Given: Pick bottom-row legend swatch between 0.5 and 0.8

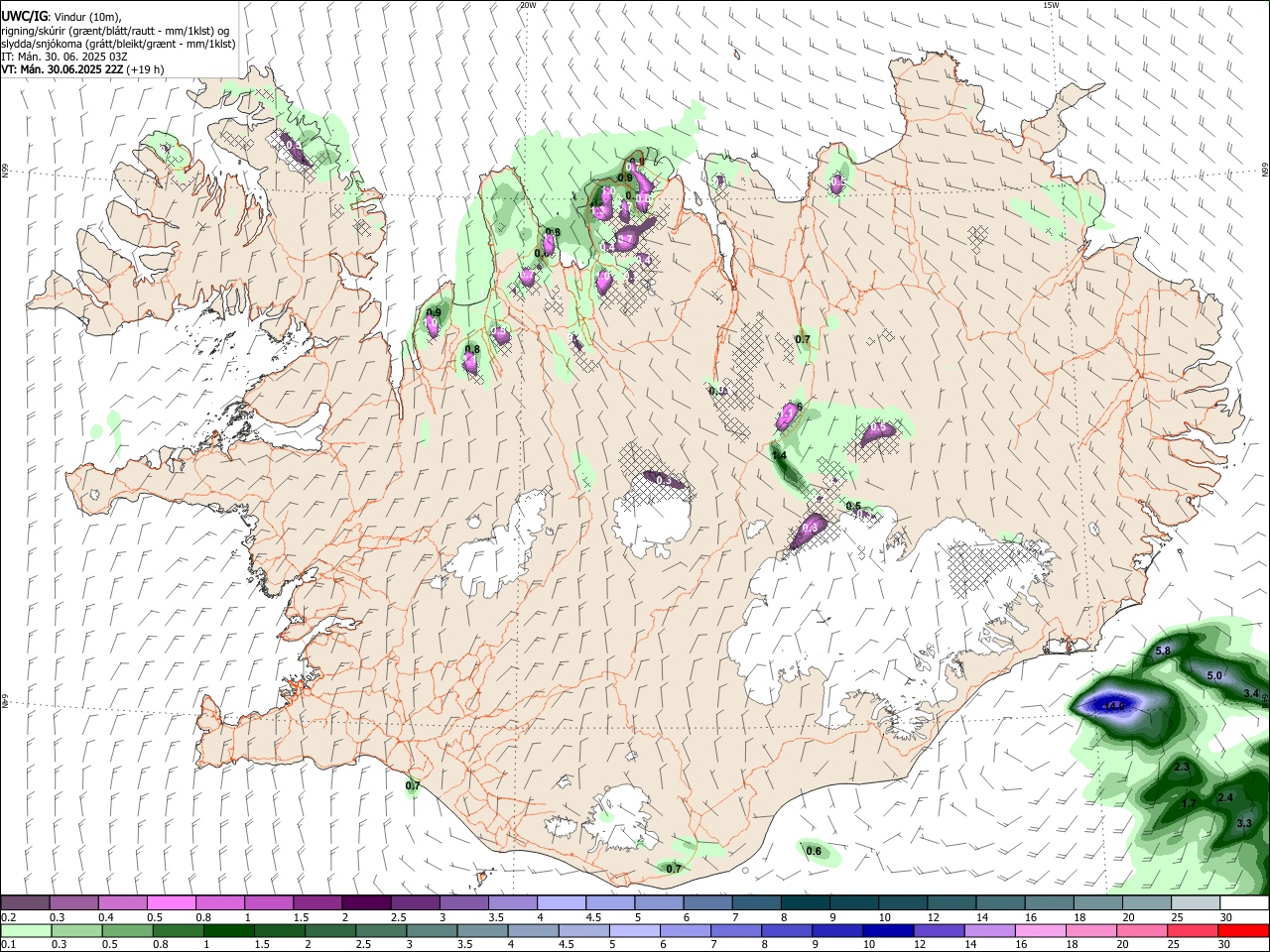Looking at the screenshot, I should [x=125, y=930].
